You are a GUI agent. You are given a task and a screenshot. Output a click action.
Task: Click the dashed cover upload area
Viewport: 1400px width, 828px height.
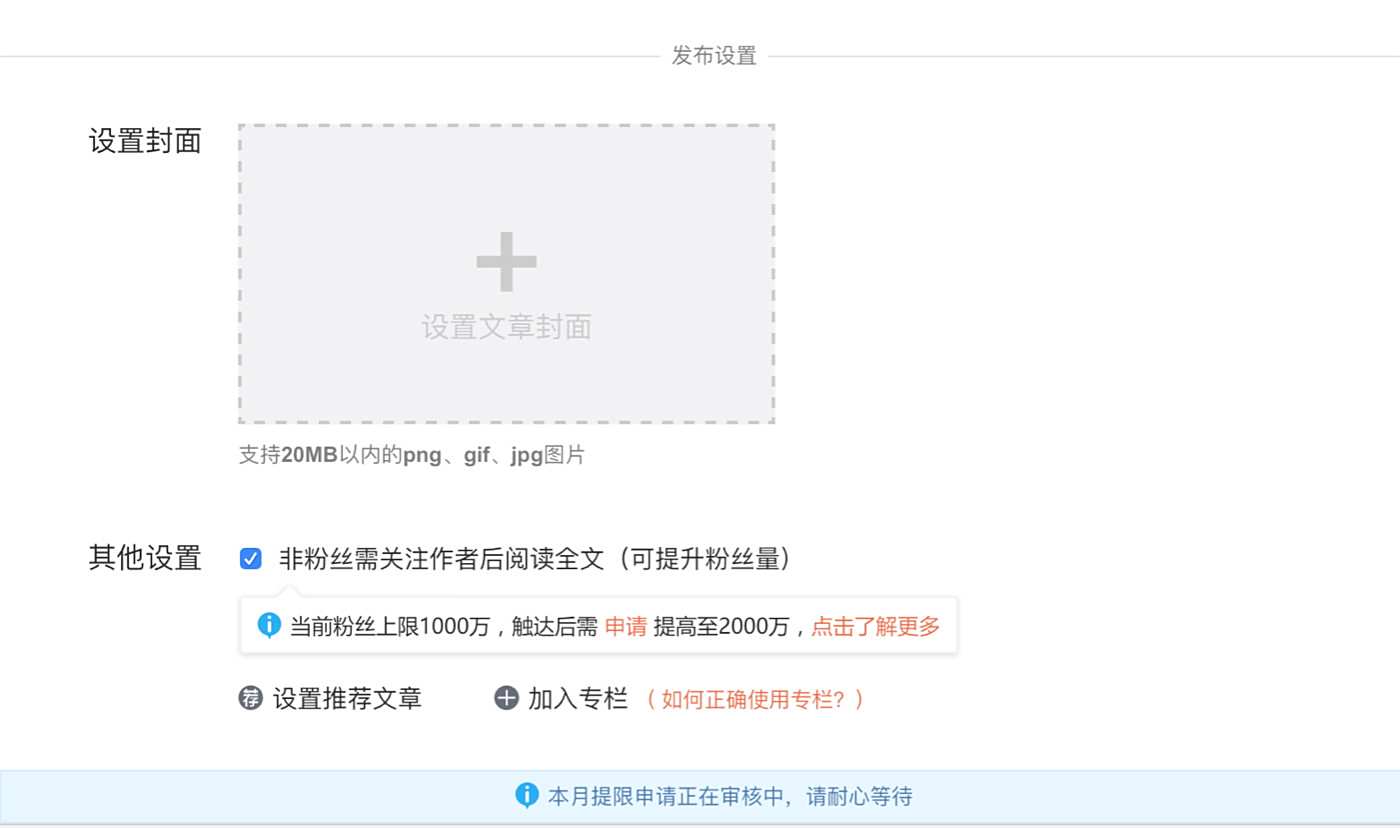pos(506,274)
